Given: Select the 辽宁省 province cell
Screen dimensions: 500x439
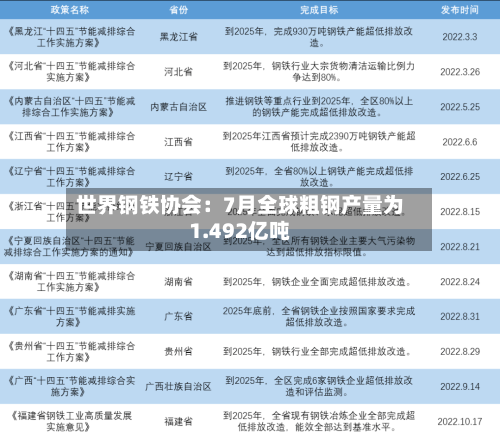Looking at the screenshot, I should (x=178, y=177).
